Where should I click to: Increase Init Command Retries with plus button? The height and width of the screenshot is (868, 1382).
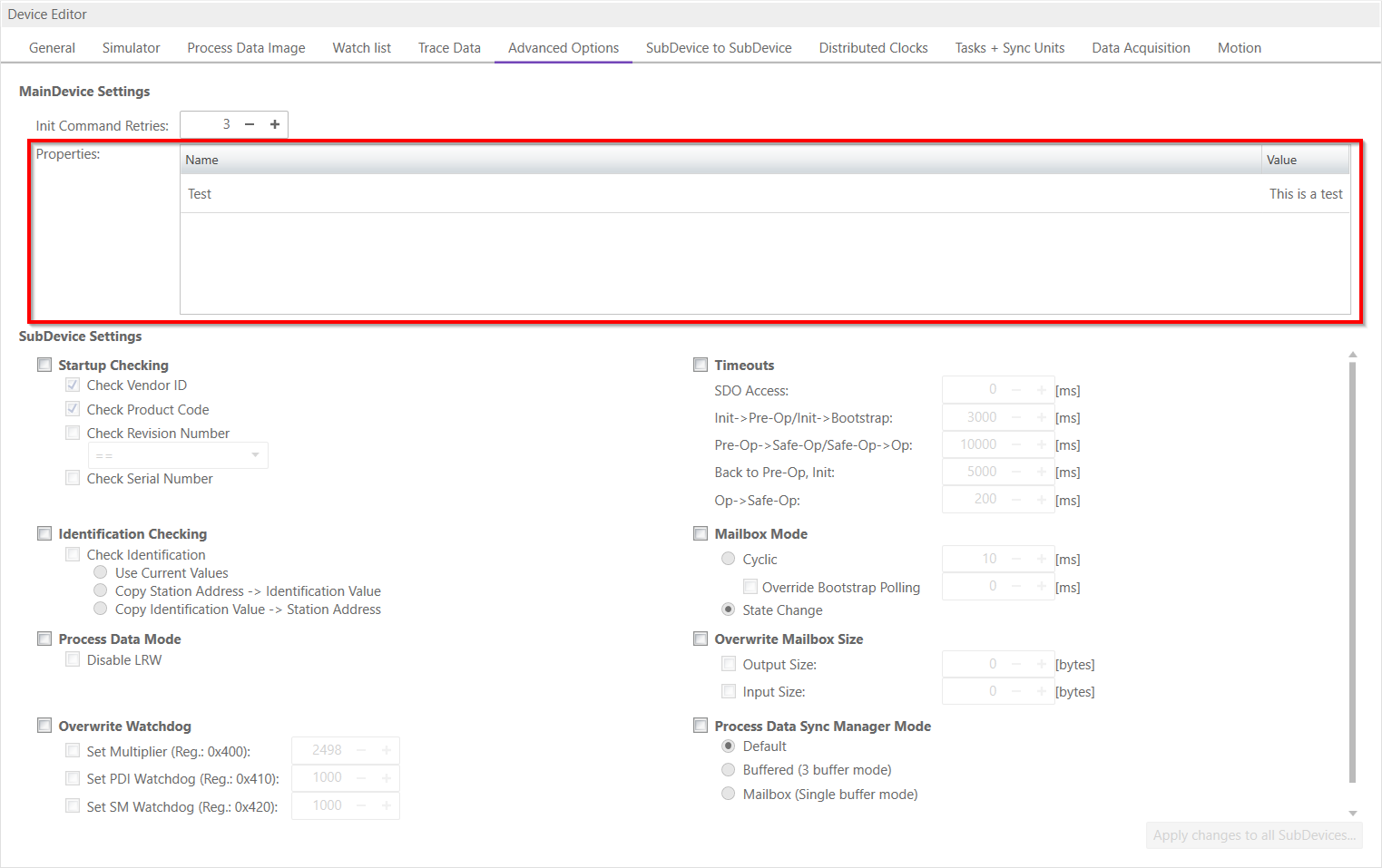click(x=275, y=124)
